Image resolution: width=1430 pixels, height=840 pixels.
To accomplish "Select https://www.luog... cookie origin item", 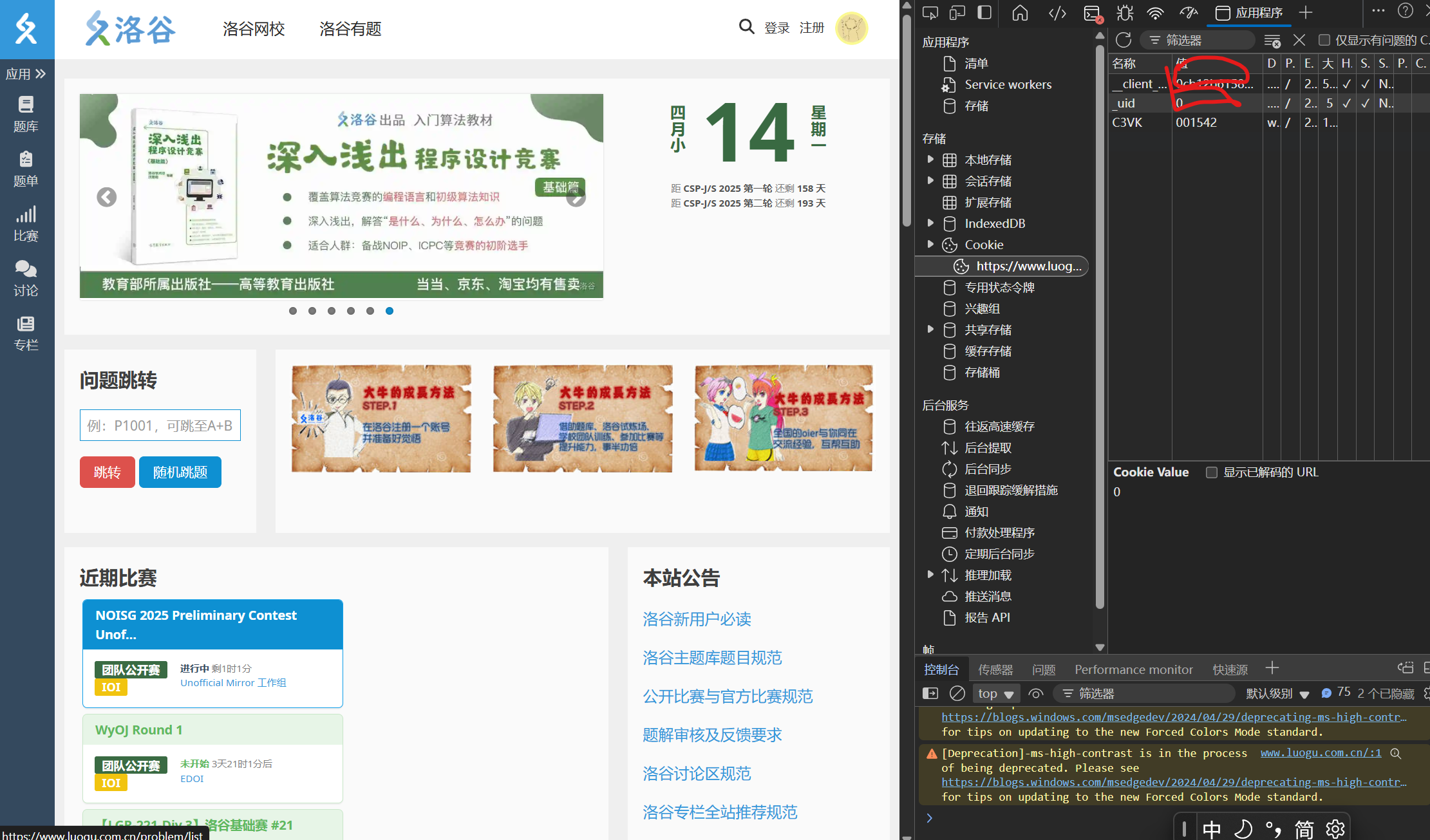I will (x=1002, y=266).
